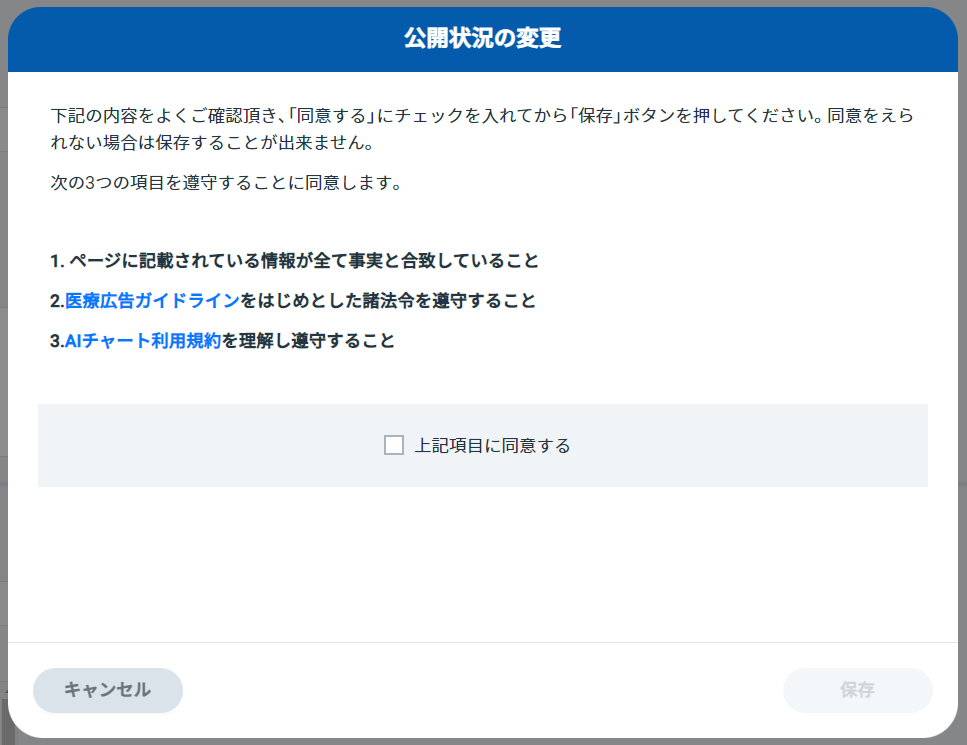Click the empty white area under consent panel
The image size is (967, 745).
point(483,564)
